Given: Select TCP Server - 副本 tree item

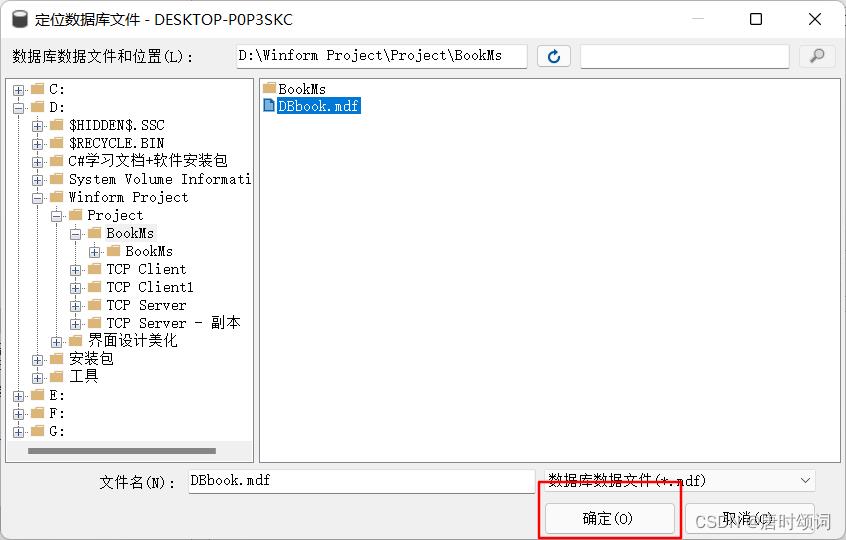Looking at the screenshot, I should (x=173, y=323).
